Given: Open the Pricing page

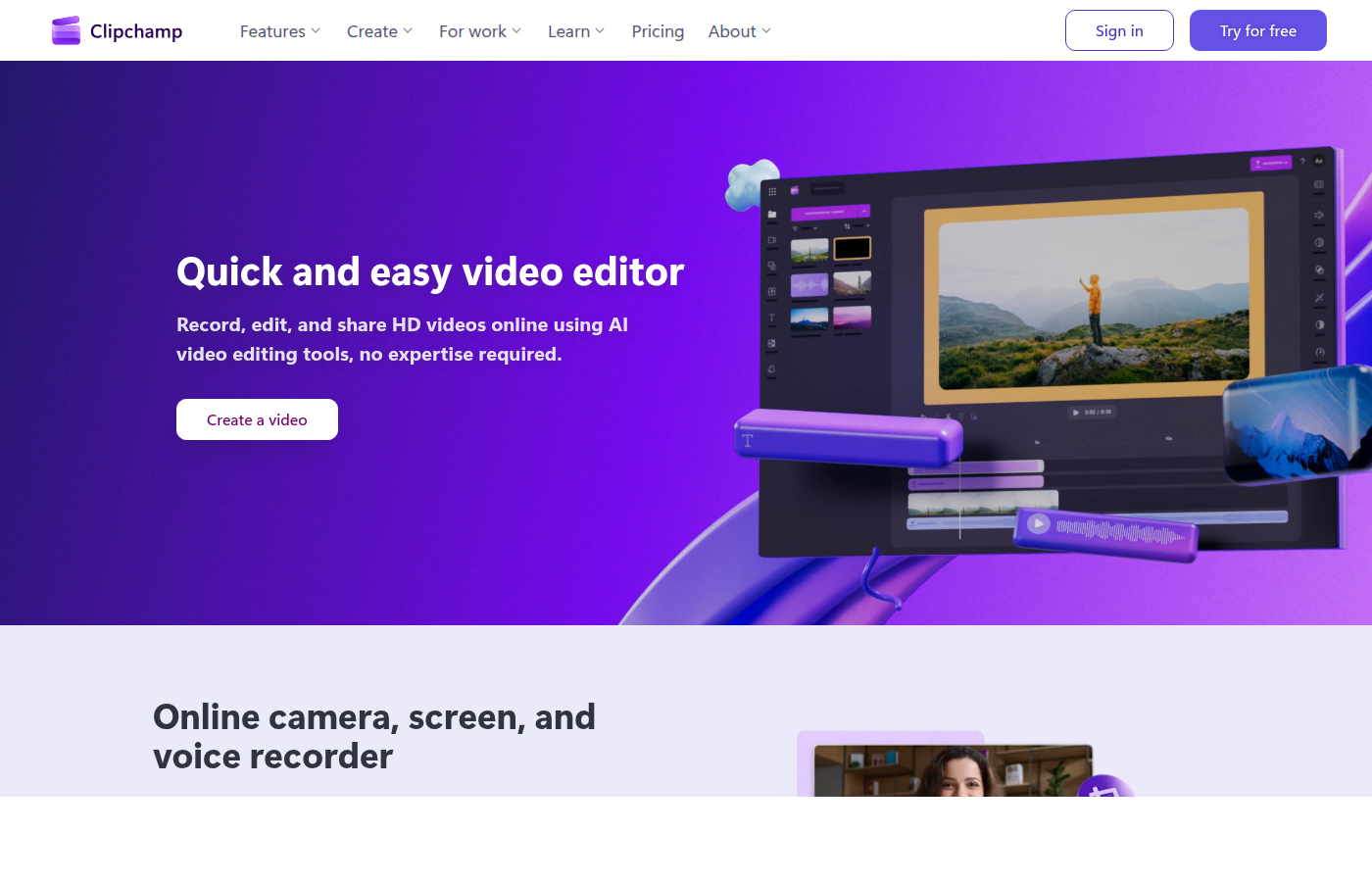Looking at the screenshot, I should pyautogui.click(x=658, y=30).
